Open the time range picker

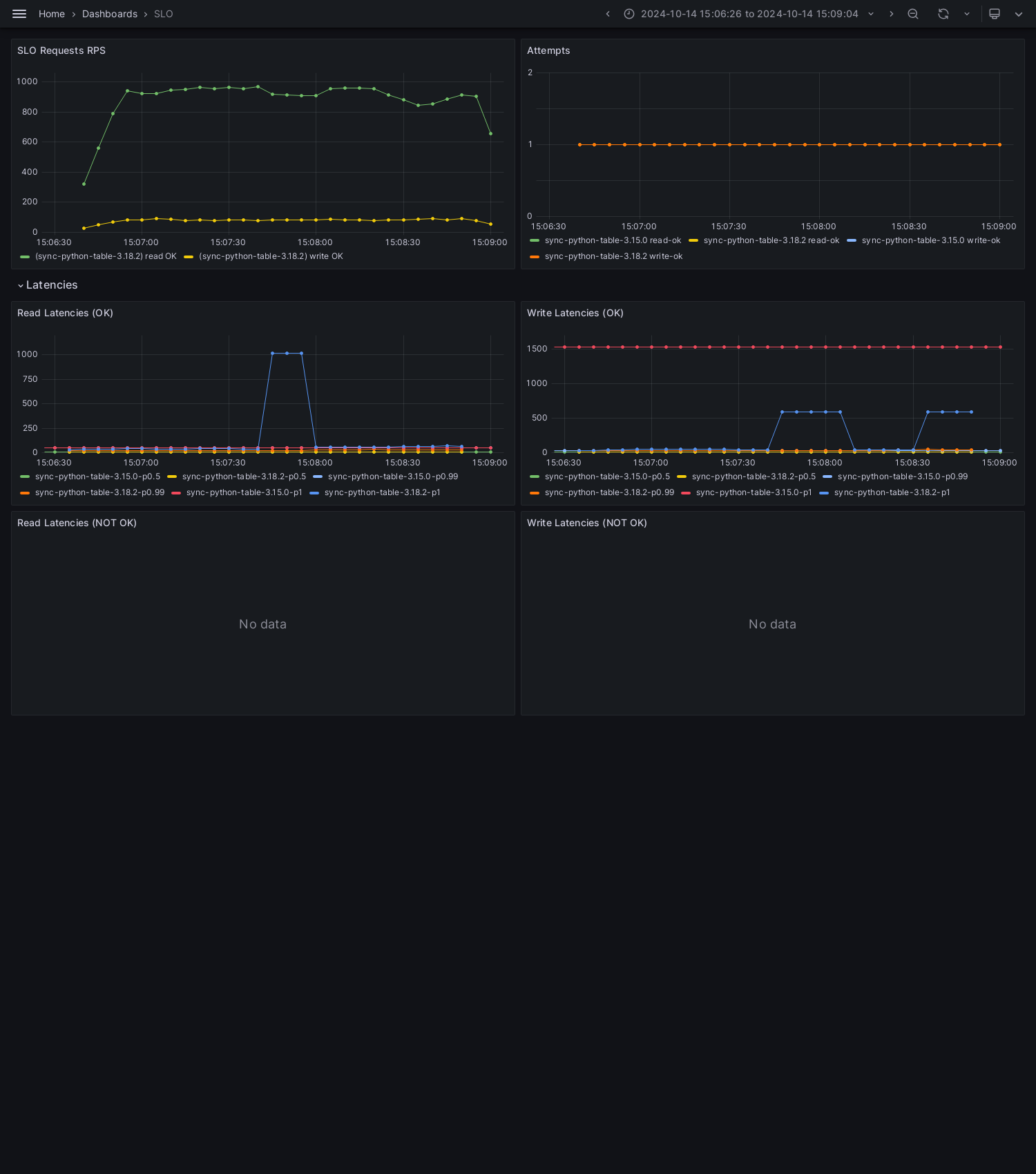749,14
